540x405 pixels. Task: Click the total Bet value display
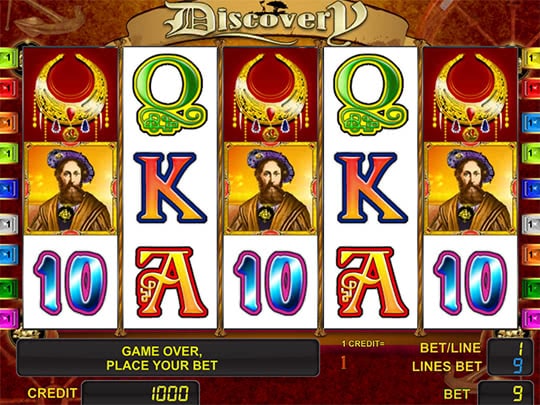pos(505,393)
